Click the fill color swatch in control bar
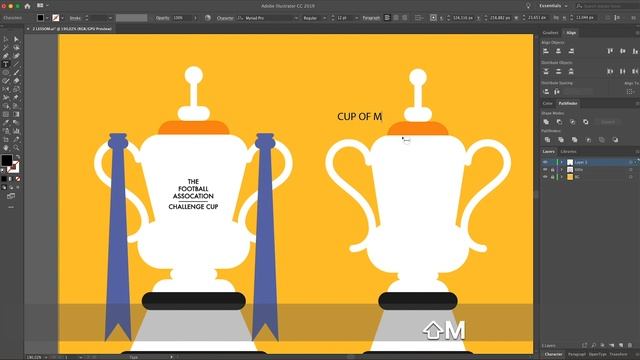This screenshot has width=640, height=360. [x=40, y=18]
